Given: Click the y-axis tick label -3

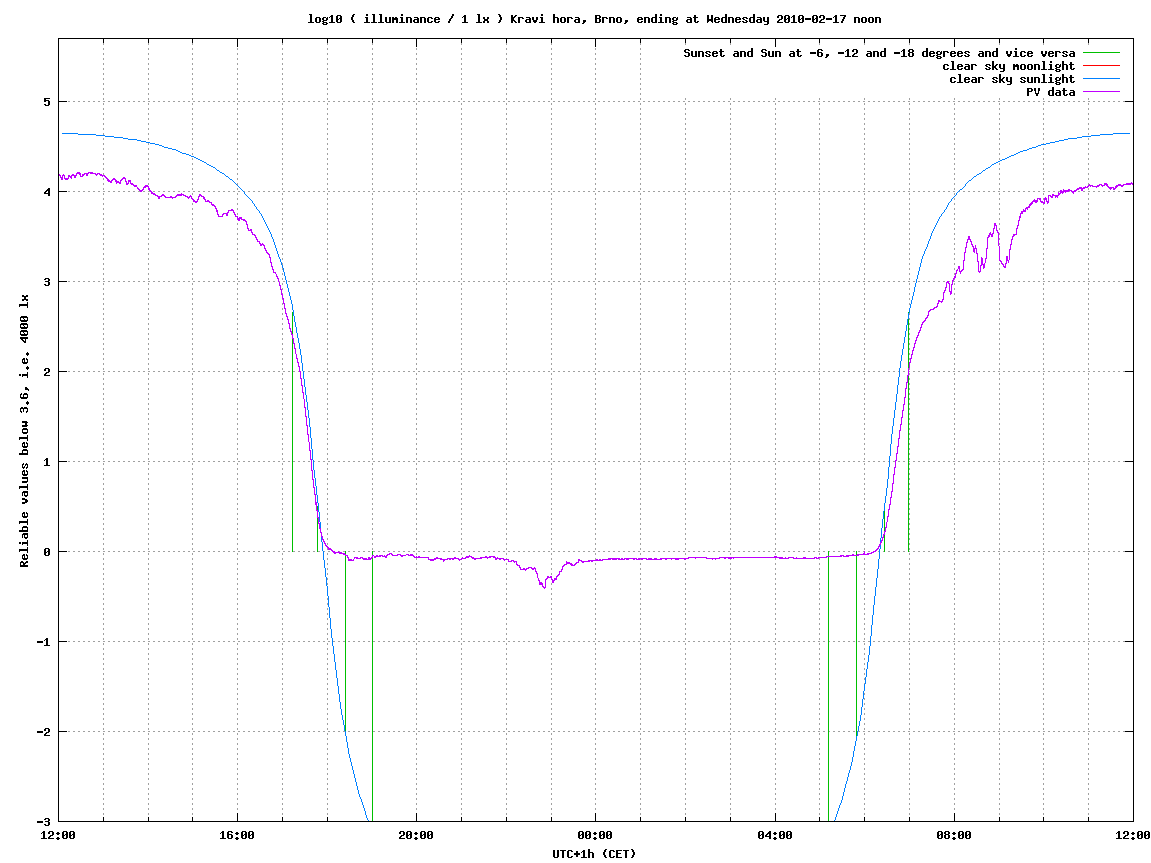Looking at the screenshot, I should [44, 822].
